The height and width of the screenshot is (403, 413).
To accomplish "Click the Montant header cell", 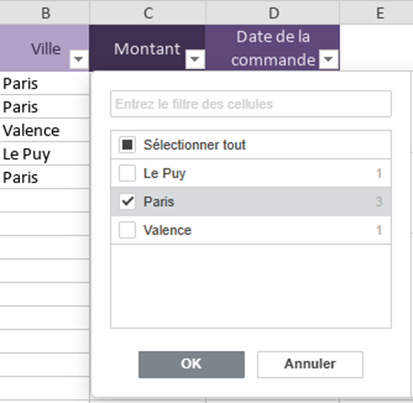I will pos(147,48).
